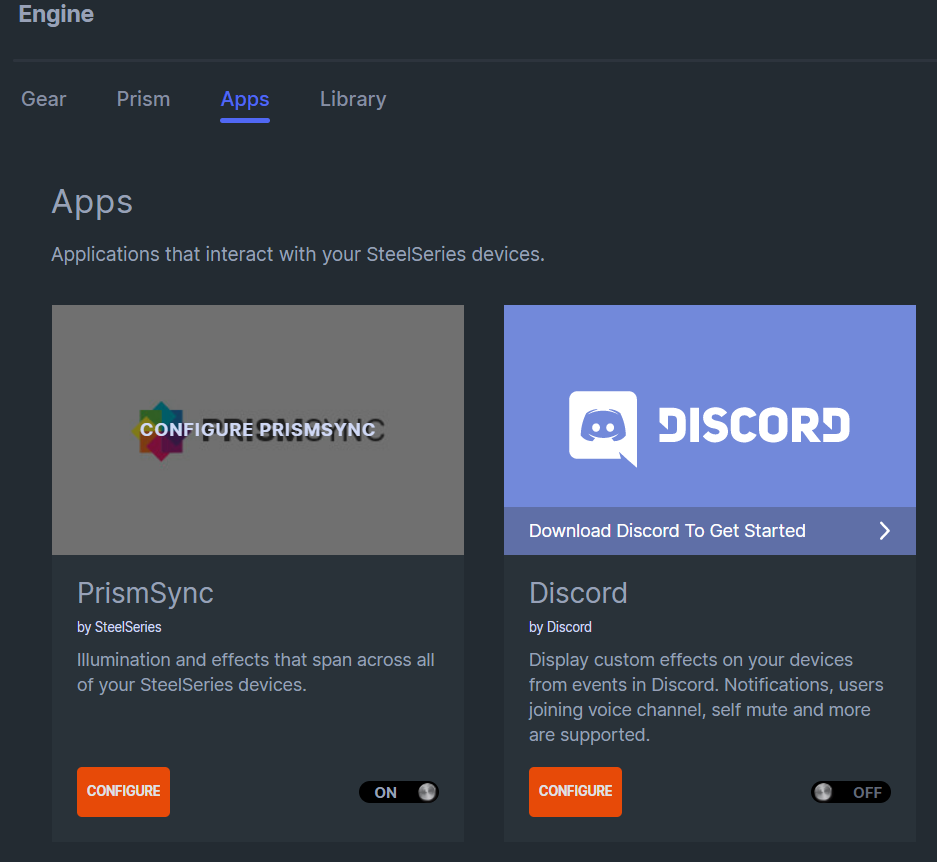The height and width of the screenshot is (862, 937).
Task: Click the Discord card title
Action: pos(578,593)
